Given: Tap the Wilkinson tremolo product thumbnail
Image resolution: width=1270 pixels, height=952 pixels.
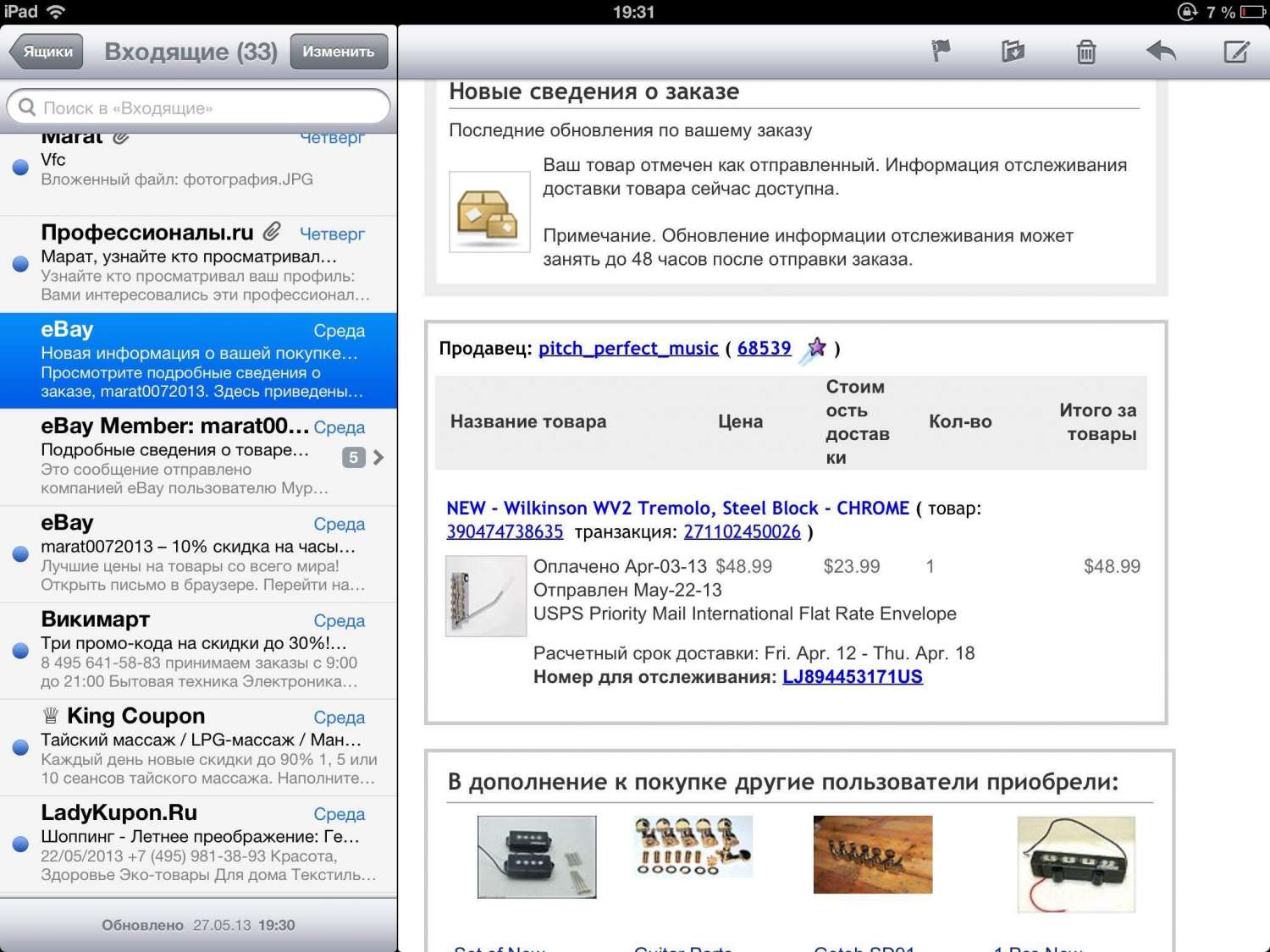Looking at the screenshot, I should click(x=486, y=596).
